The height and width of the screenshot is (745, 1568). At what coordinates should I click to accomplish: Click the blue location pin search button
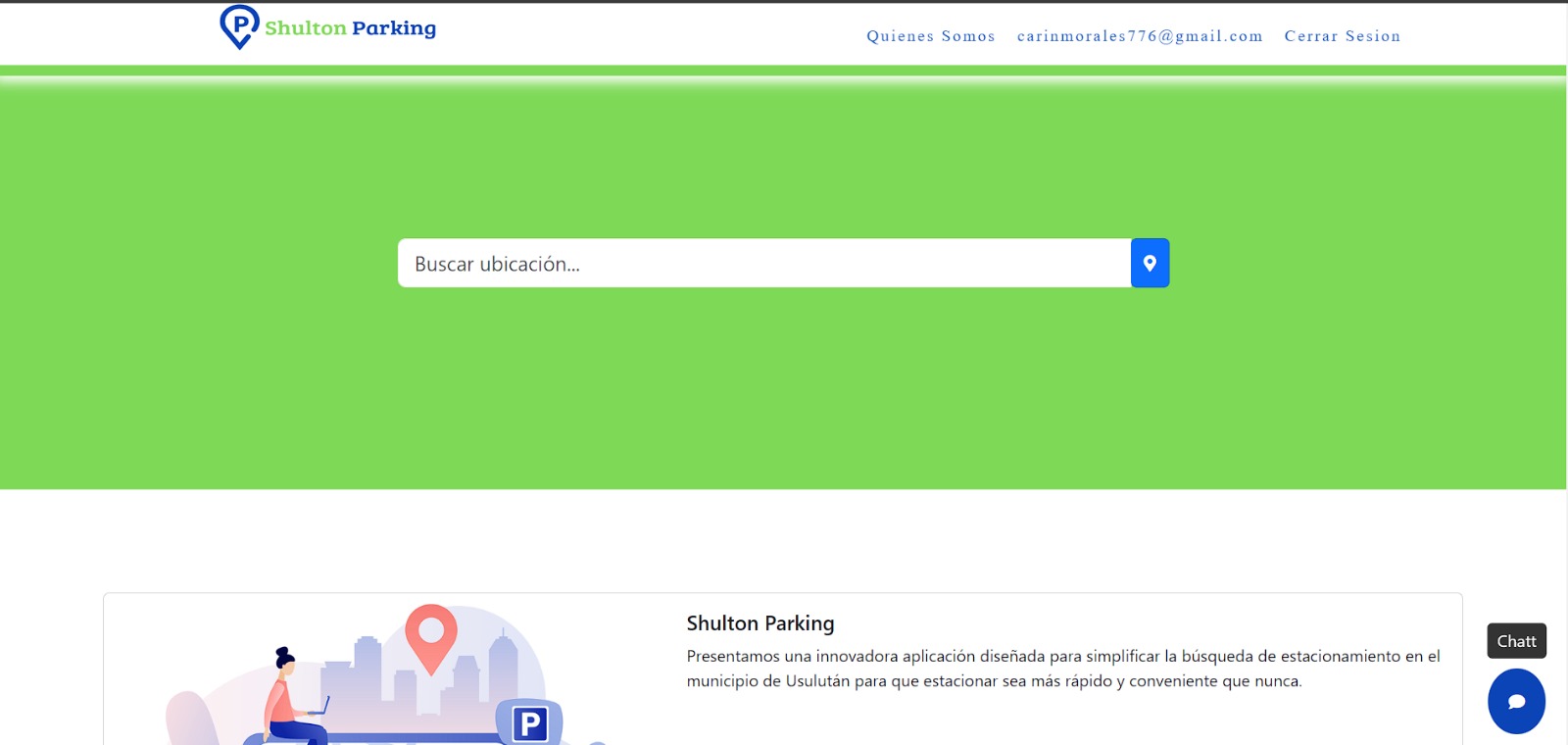coord(1150,263)
